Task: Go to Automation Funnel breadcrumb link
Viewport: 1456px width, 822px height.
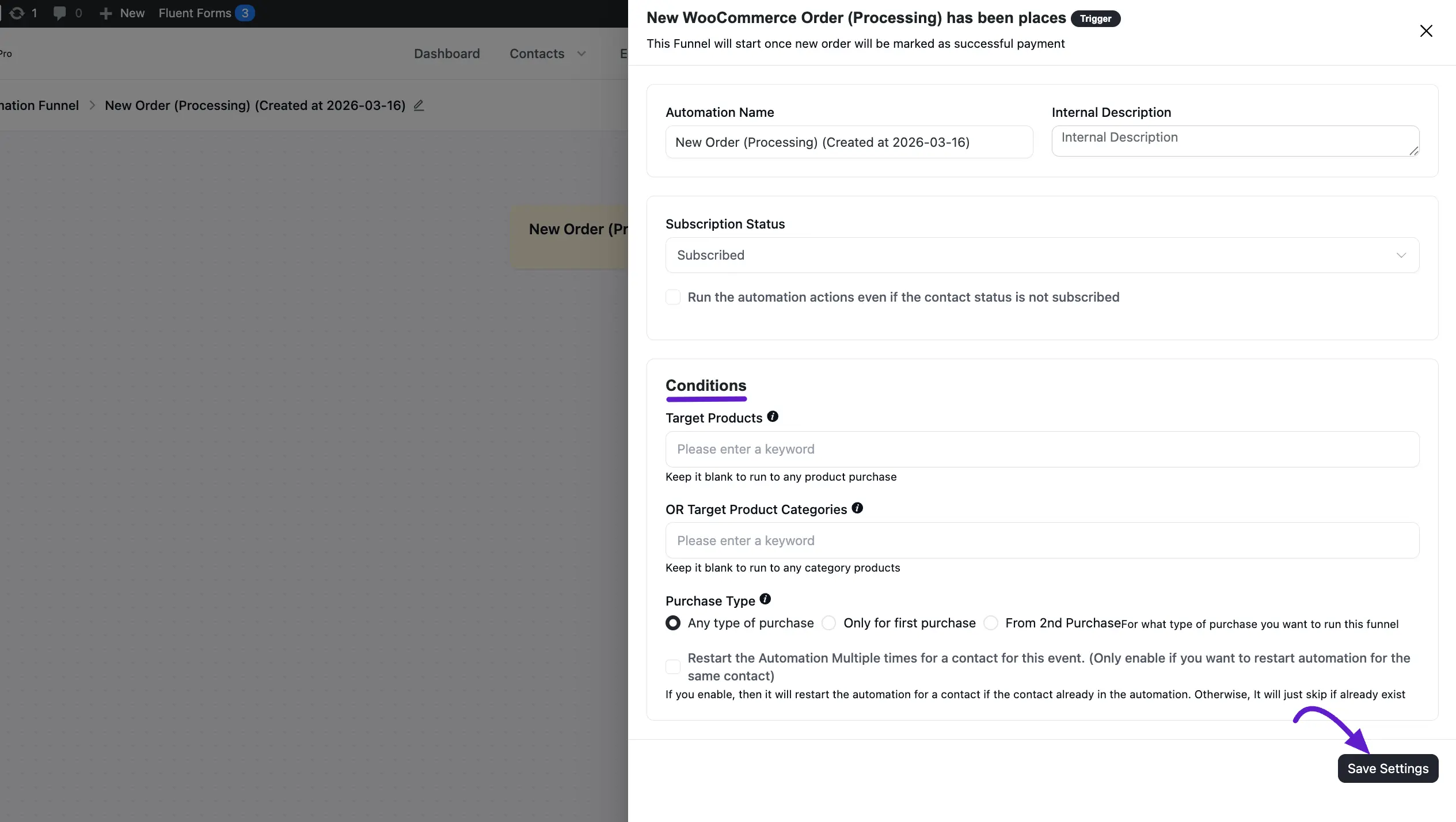Action: coord(39,105)
